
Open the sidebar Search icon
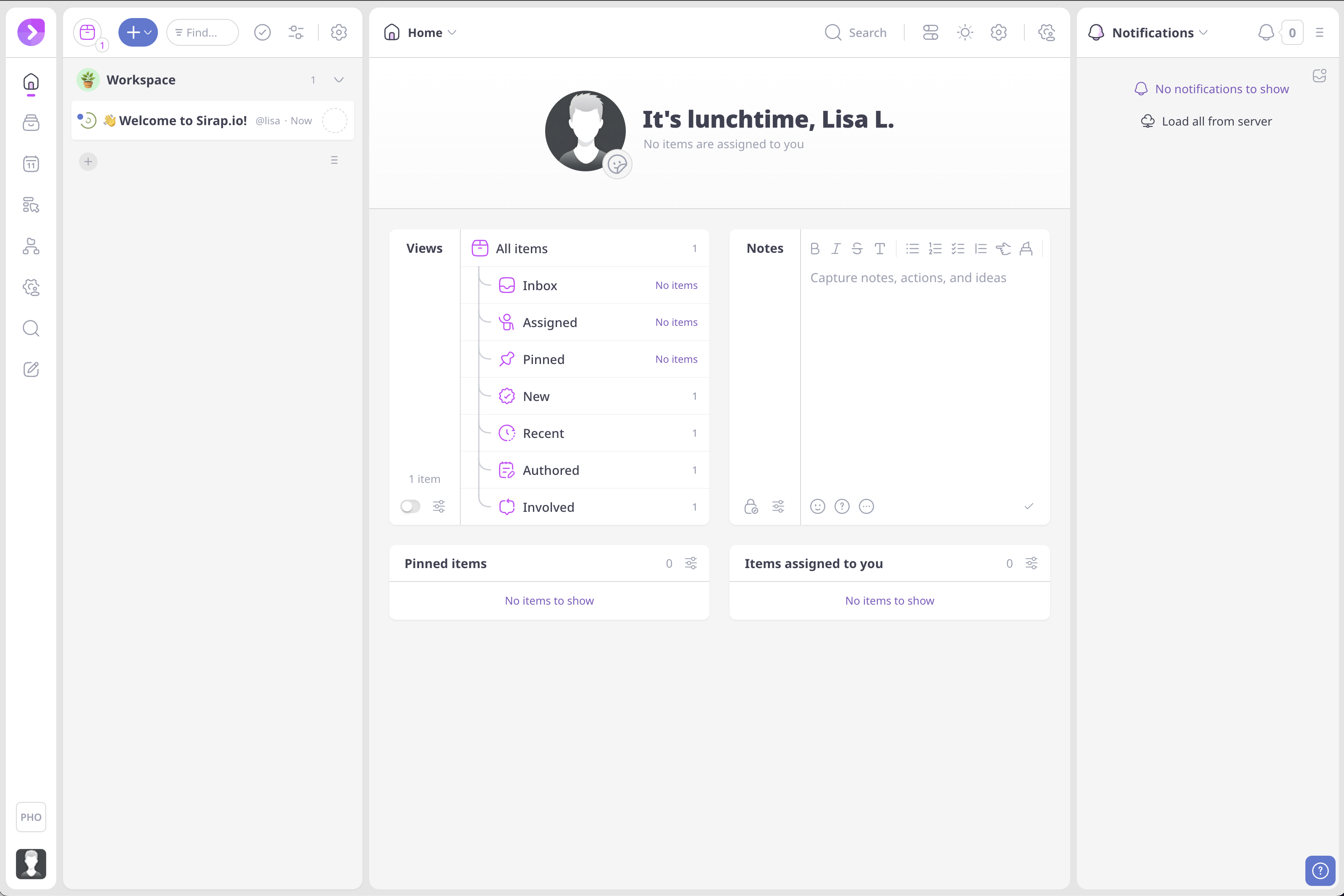tap(31, 329)
